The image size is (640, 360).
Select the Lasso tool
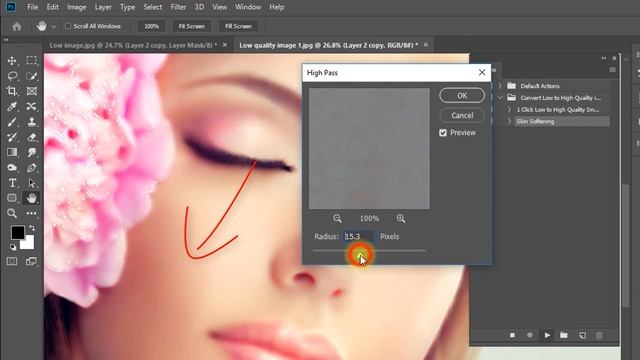12,76
